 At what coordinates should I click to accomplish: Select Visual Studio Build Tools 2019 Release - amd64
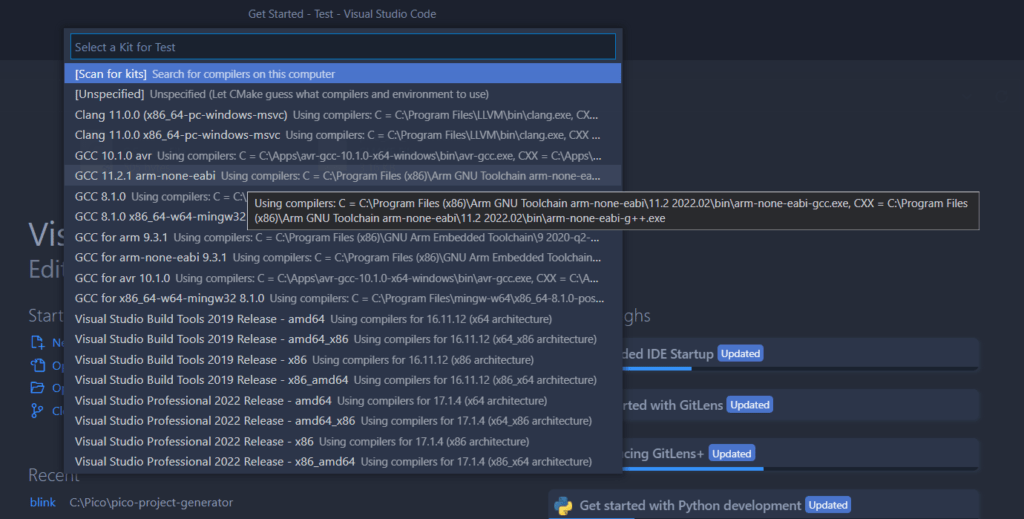342,319
